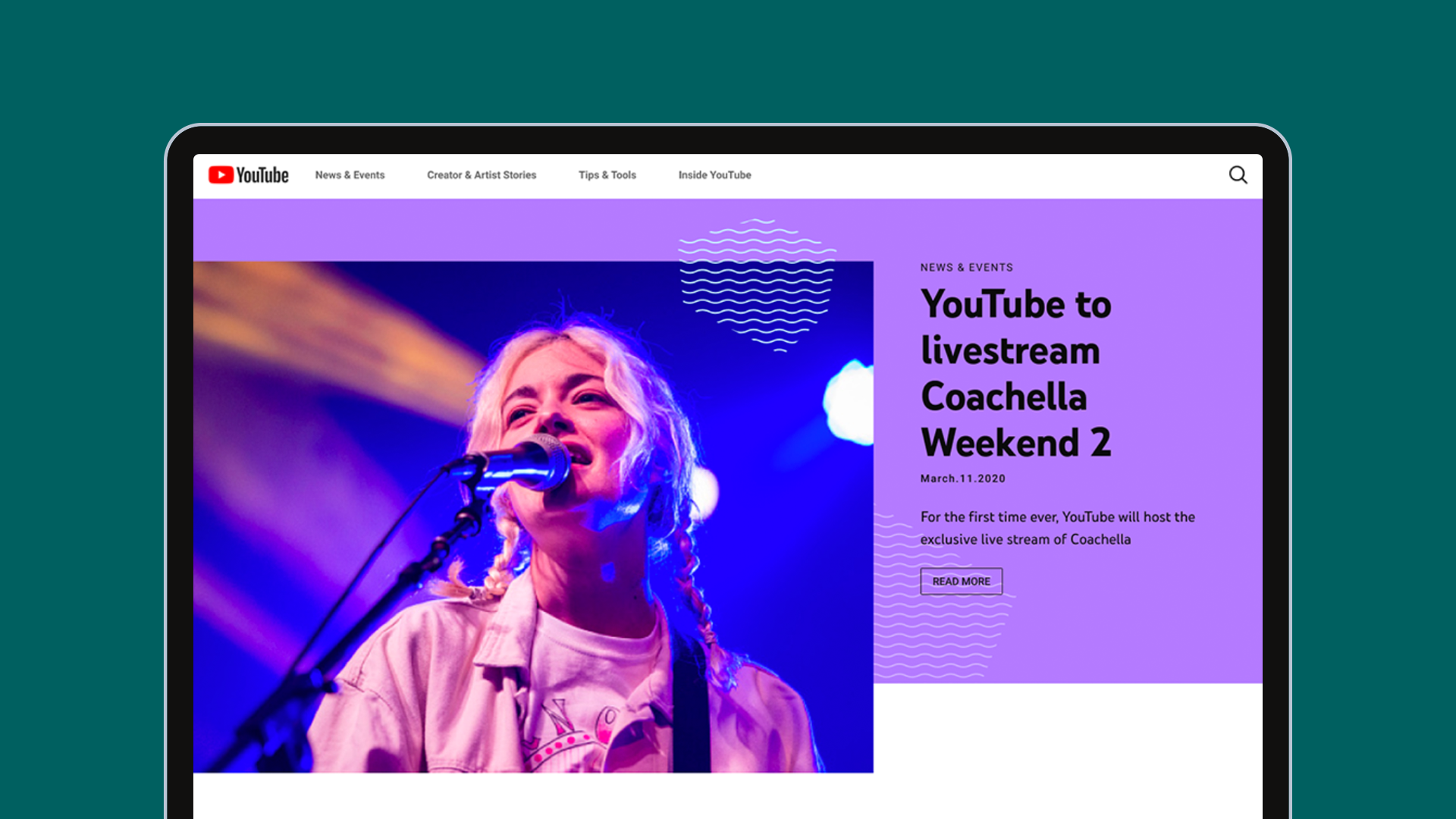The image size is (1456, 819).
Task: Click the article summary about exclusive live stream
Action: pos(1057,528)
